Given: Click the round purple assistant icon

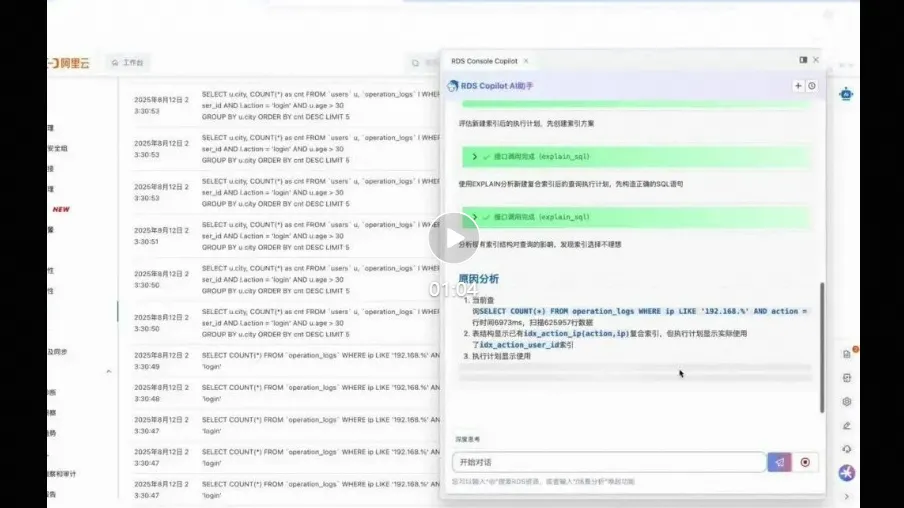Looking at the screenshot, I should point(847,473).
